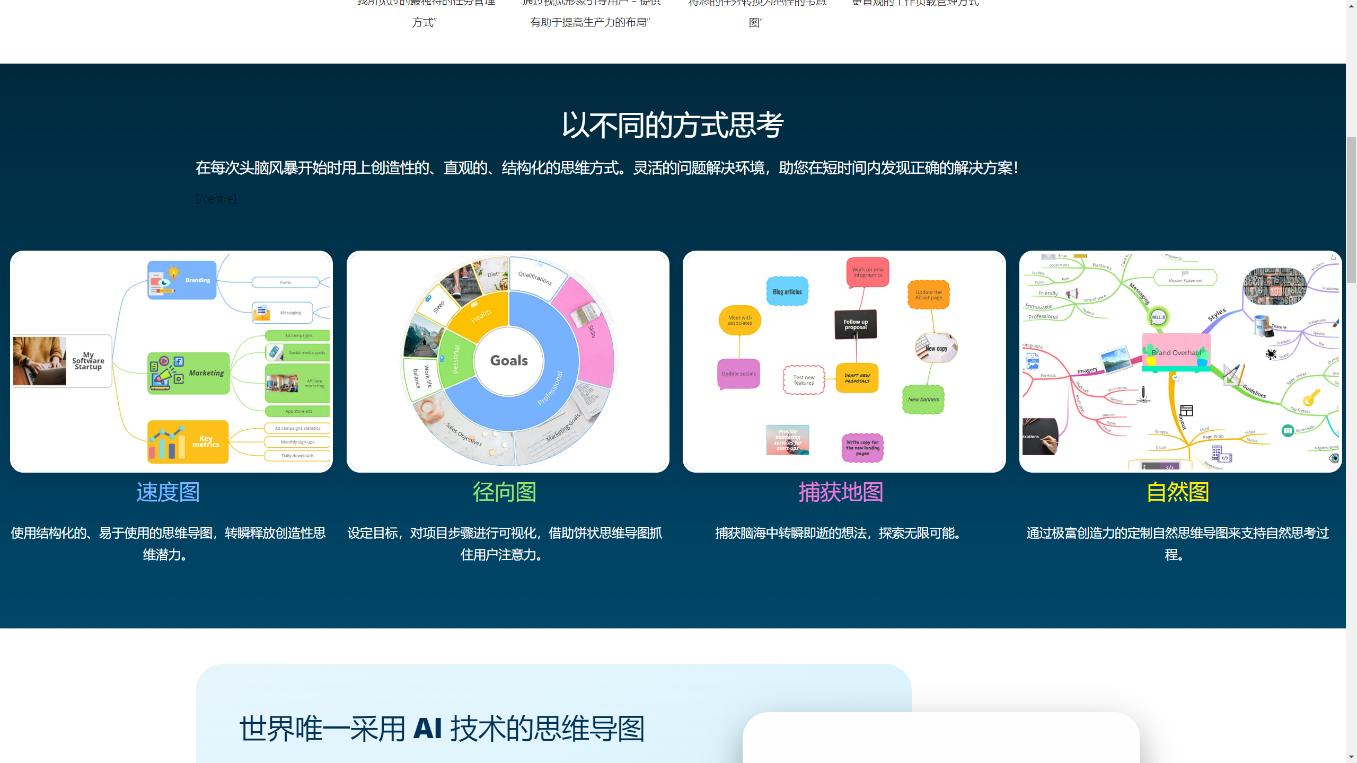Click the 径向图 title
Image resolution: width=1357 pixels, height=763 pixels.
click(x=505, y=492)
